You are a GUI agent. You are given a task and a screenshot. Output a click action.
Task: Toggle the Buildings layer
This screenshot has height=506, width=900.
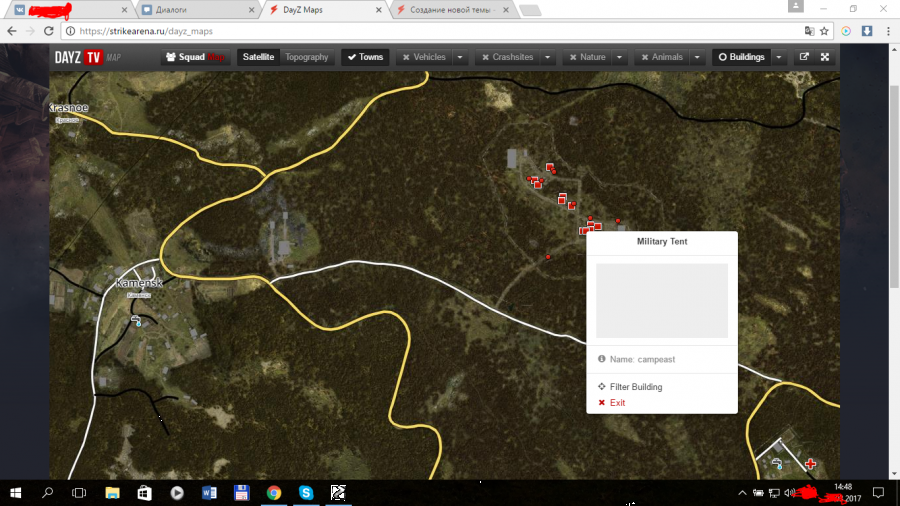point(741,57)
